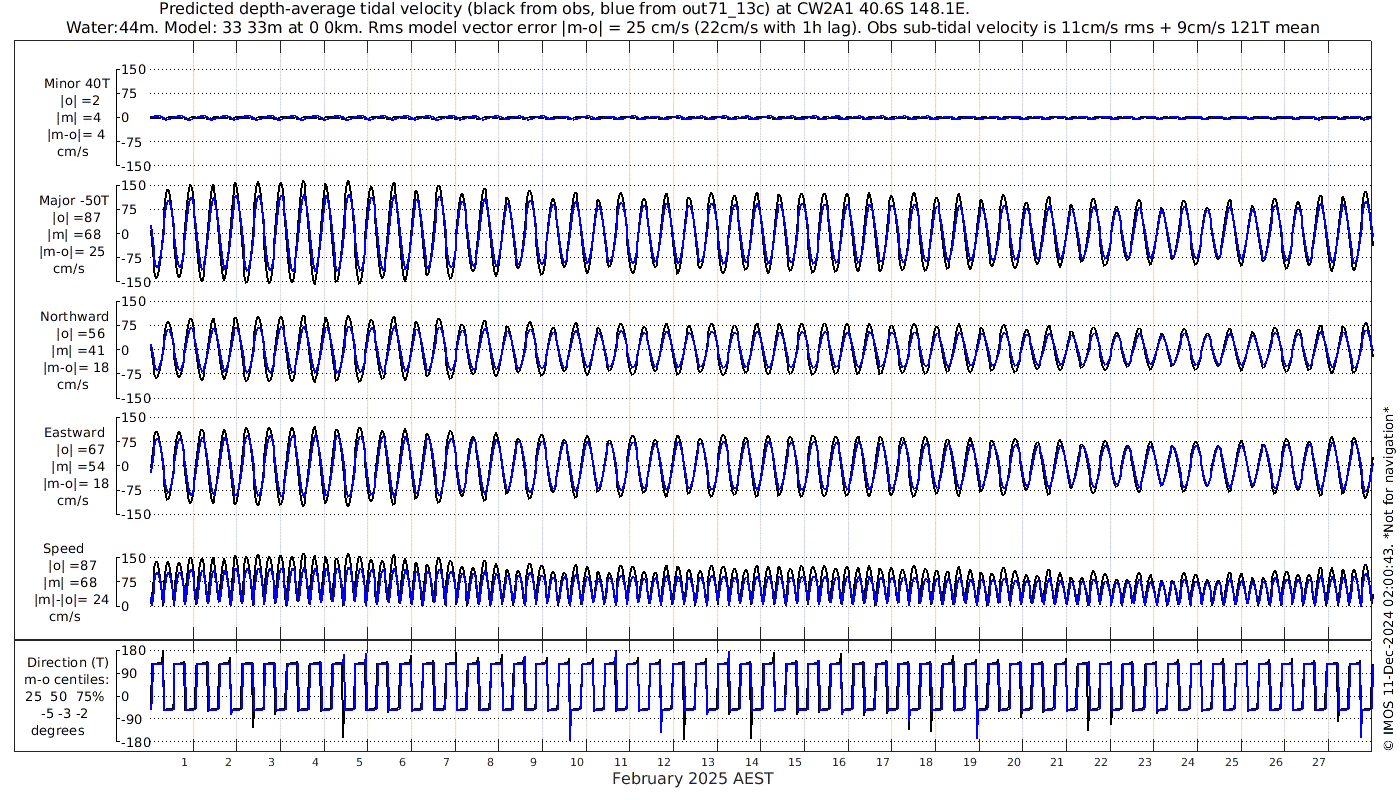Image resolution: width=1400 pixels, height=800 pixels.
Task: Click the '150' tick of the Minor panel axis
Action: tap(134, 69)
